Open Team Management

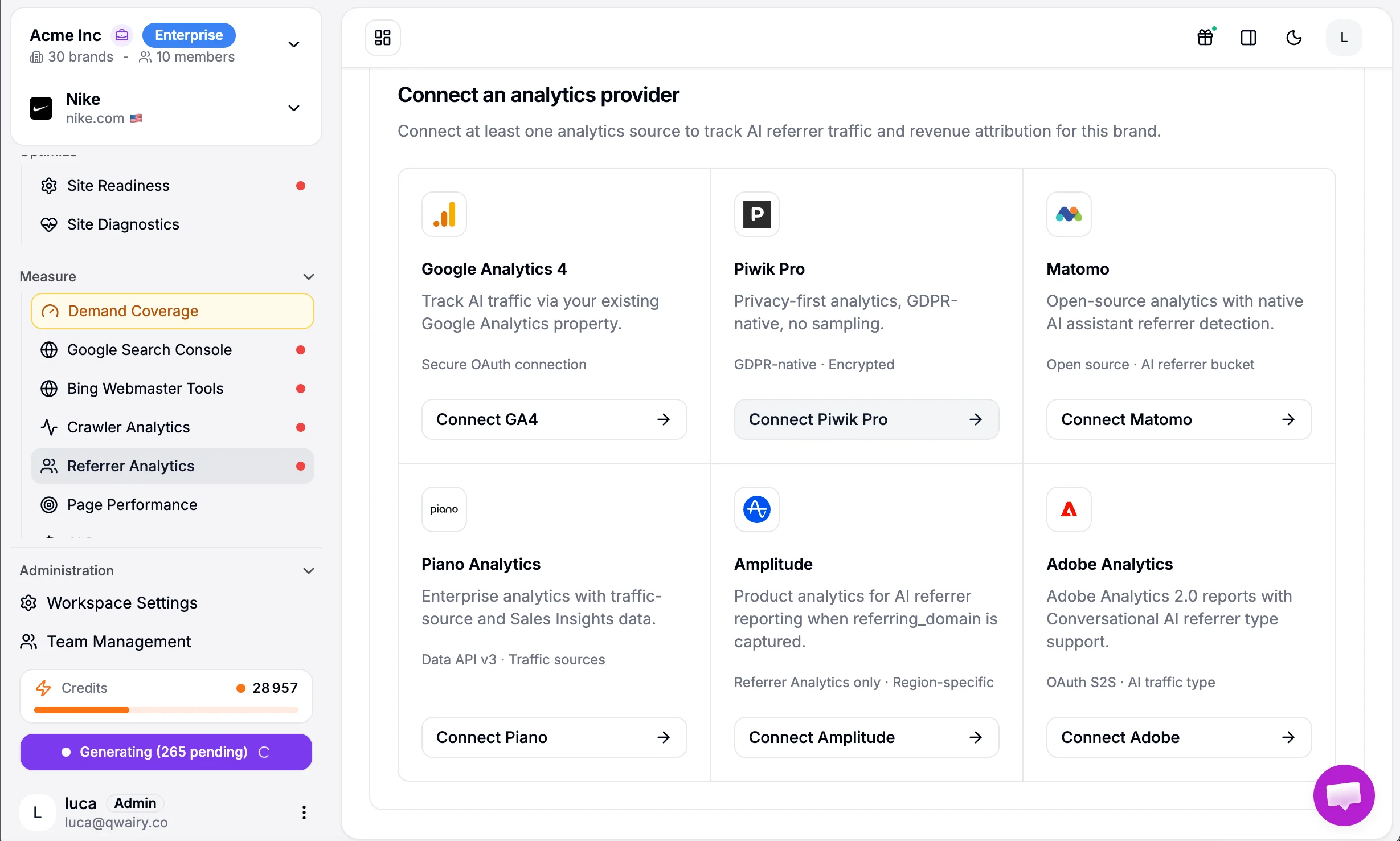[166, 642]
